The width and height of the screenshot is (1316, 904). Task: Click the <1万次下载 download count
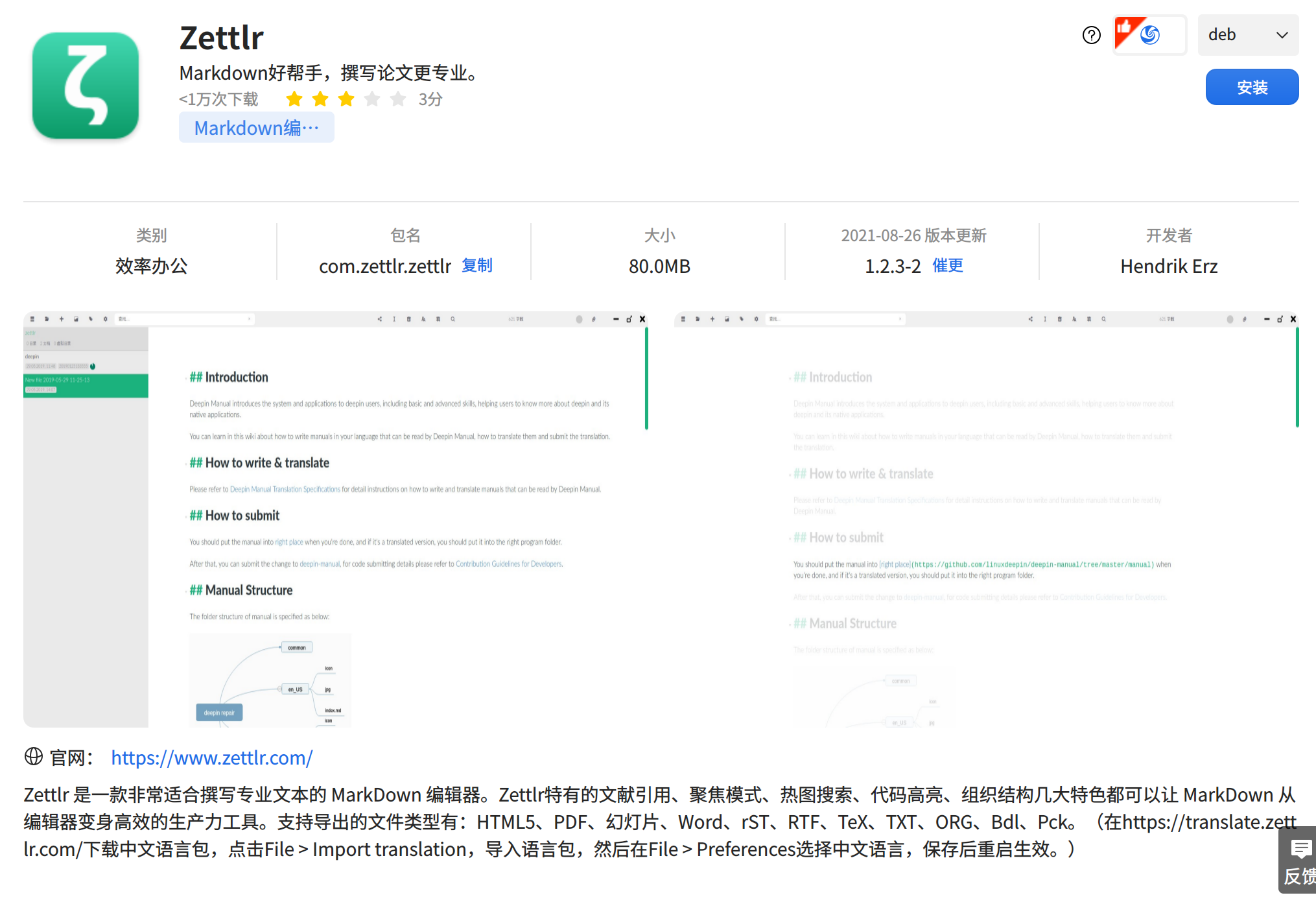coord(218,99)
